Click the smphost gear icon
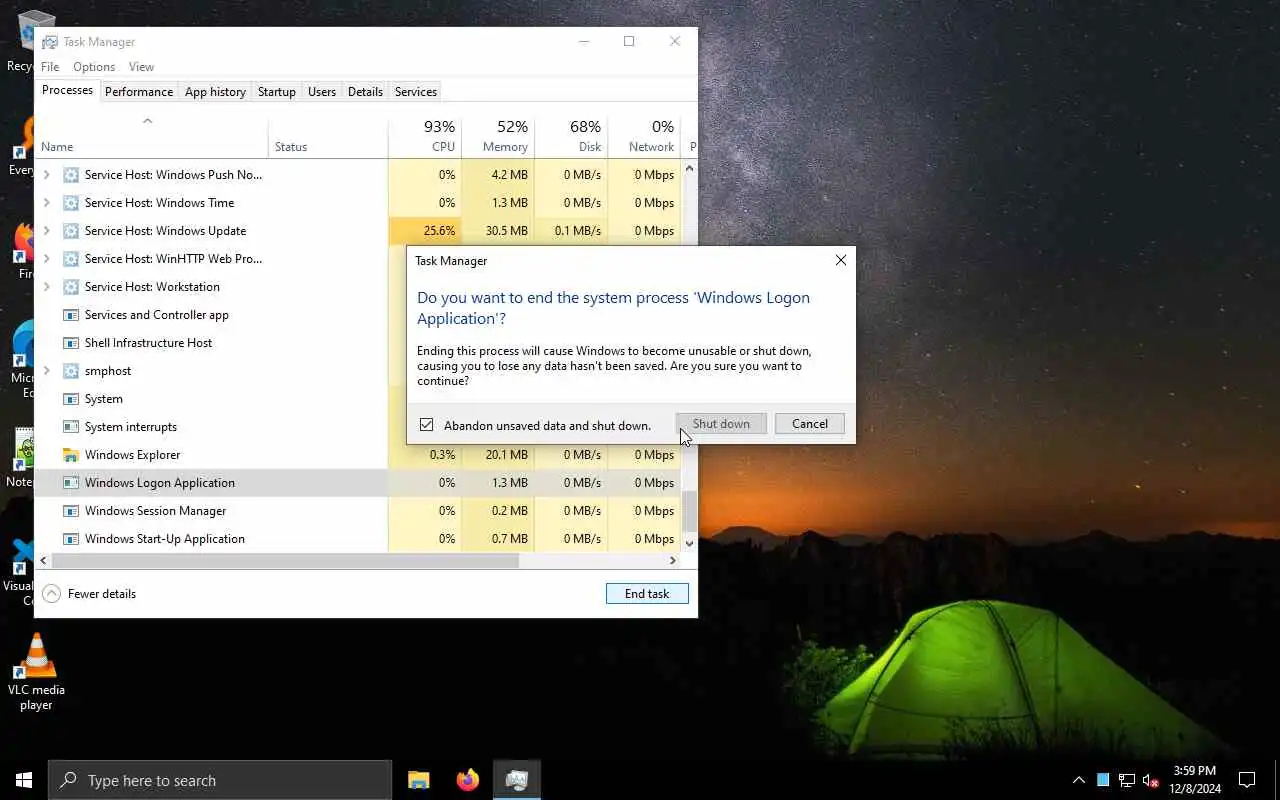 point(71,371)
